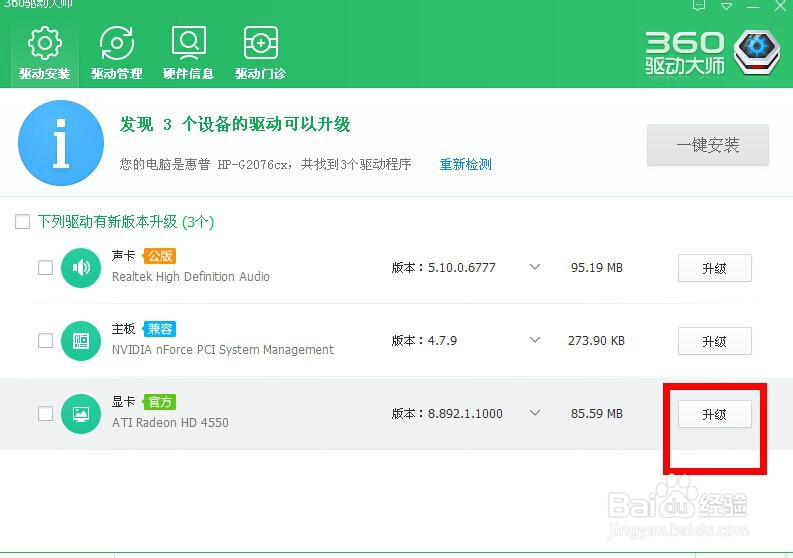Click the 273.90 KB size value
793x558 pixels.
(596, 340)
